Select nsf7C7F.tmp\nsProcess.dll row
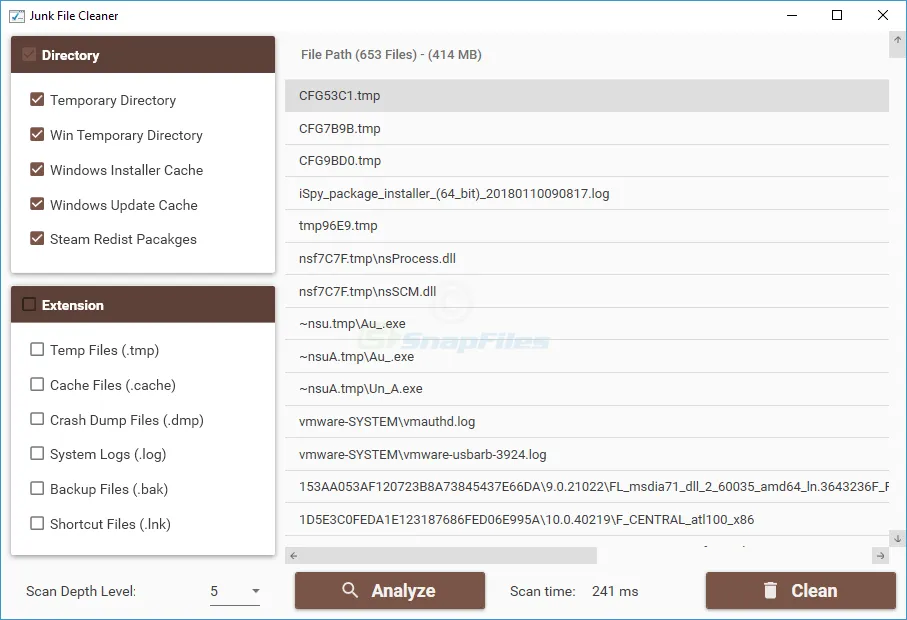 [587, 259]
